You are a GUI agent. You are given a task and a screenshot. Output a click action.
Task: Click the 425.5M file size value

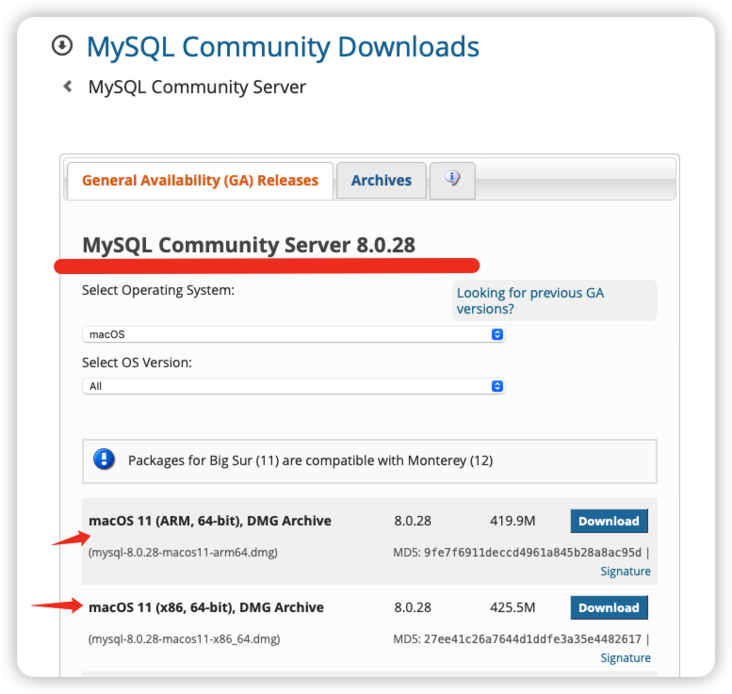[513, 608]
